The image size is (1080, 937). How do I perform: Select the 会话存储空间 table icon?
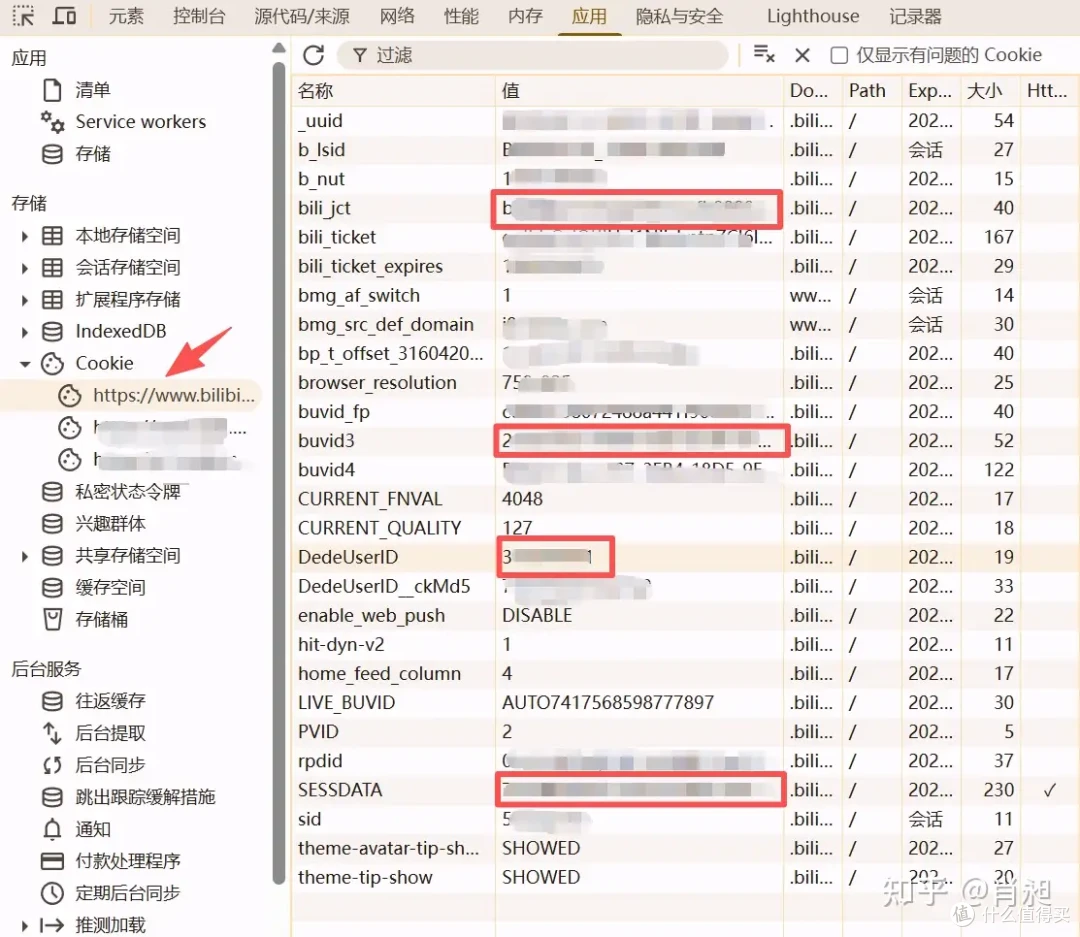(52, 267)
